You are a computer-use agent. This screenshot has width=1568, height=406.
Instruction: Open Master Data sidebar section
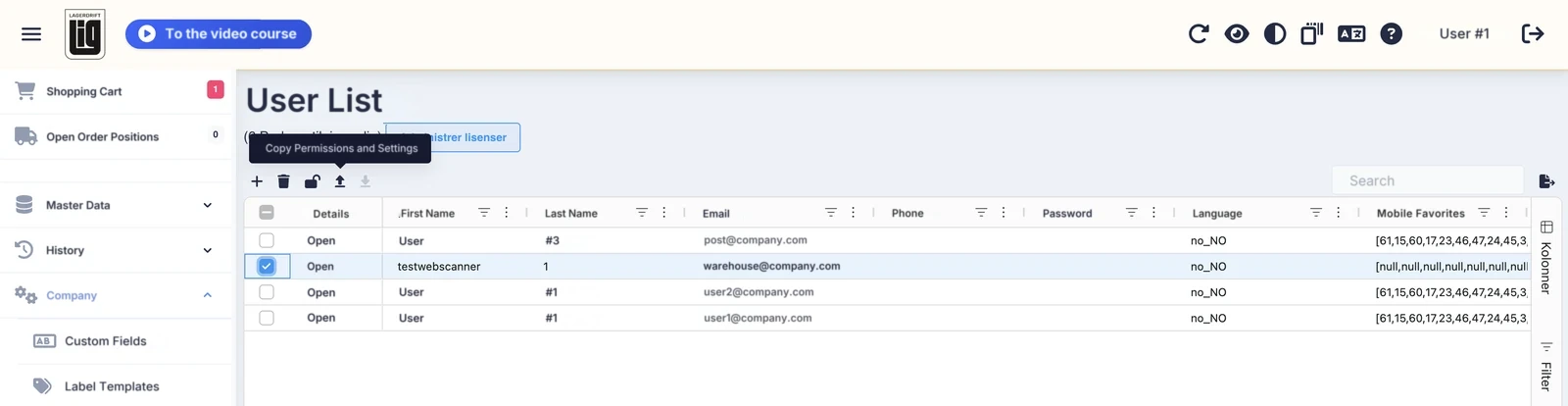click(x=77, y=205)
